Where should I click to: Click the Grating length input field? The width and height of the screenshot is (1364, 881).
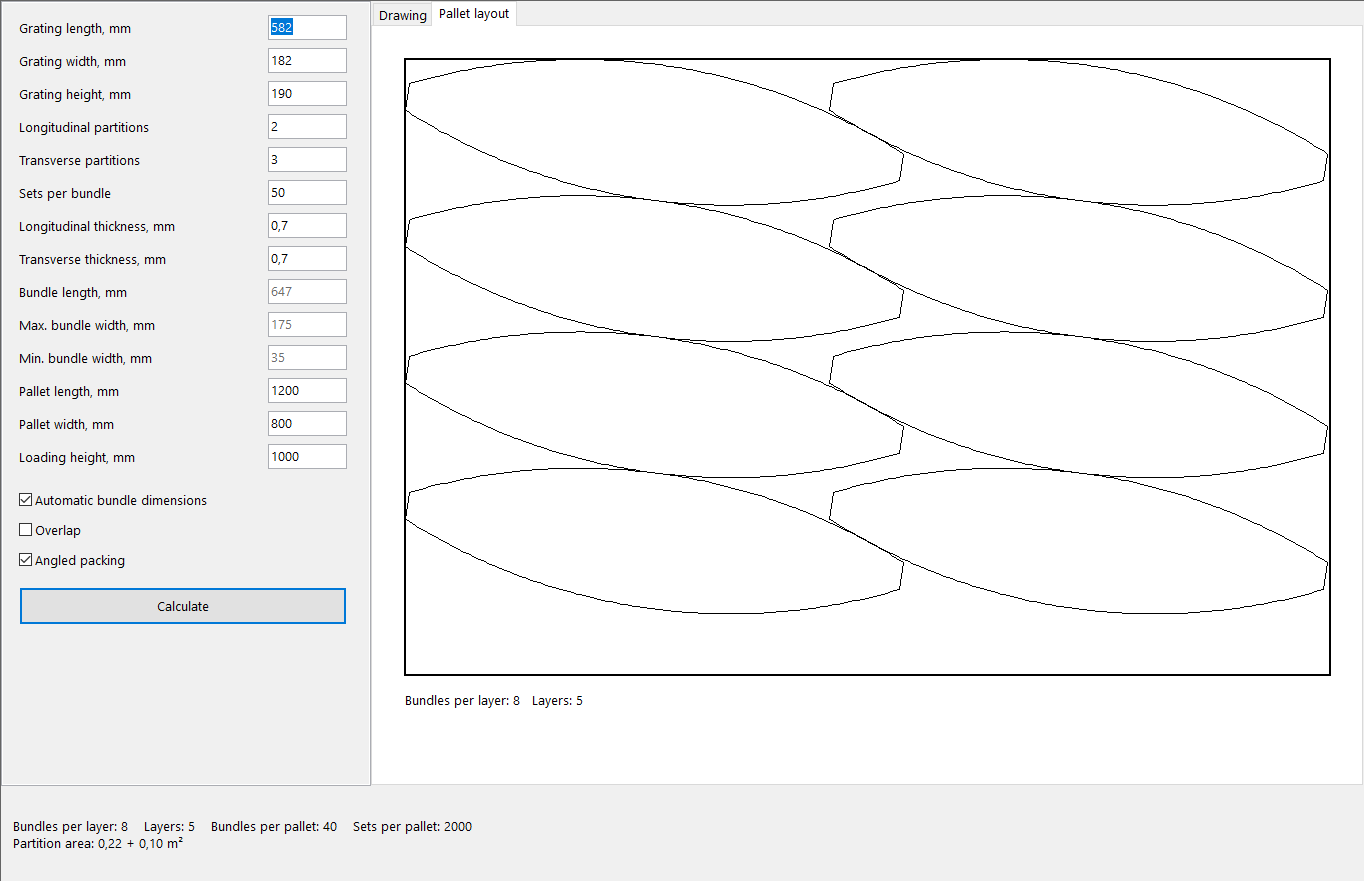tap(307, 28)
